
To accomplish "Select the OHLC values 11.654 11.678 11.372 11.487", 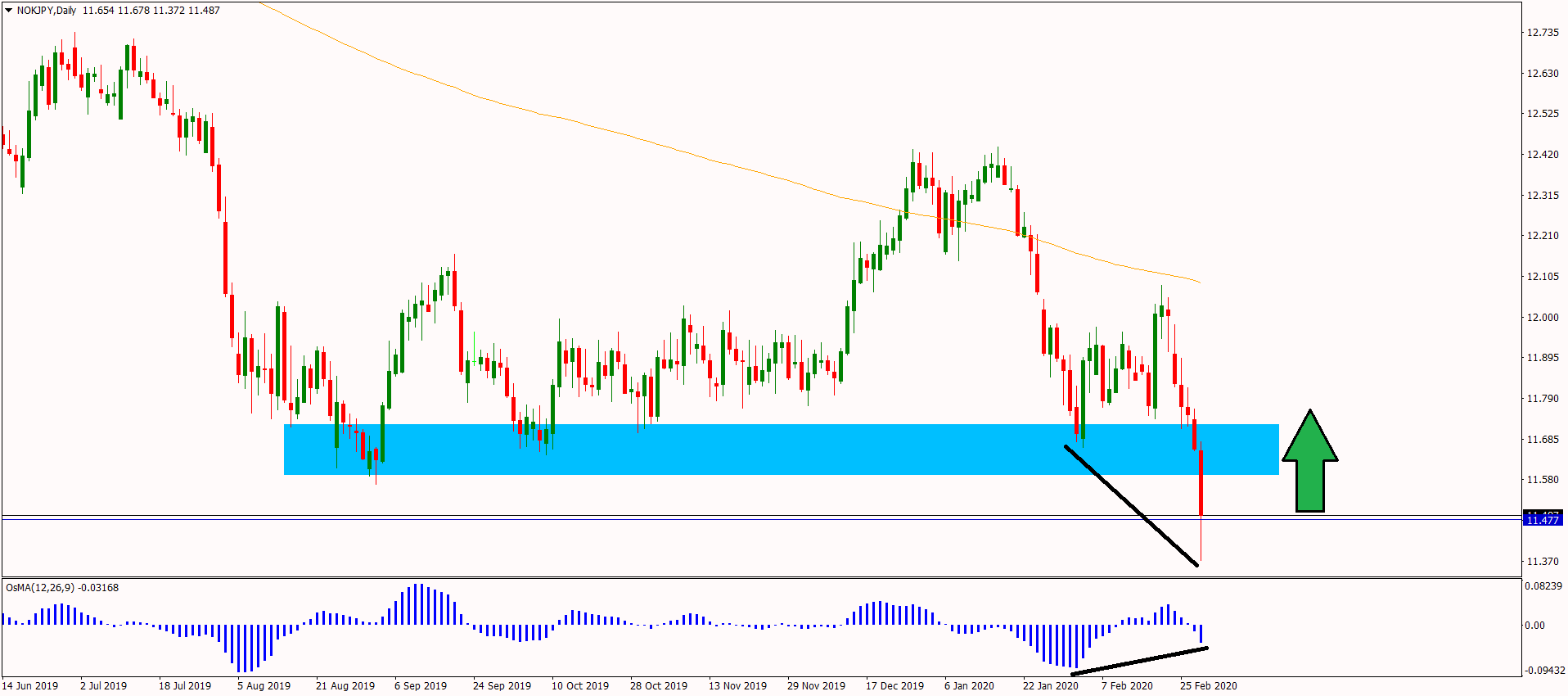I will [151, 11].
